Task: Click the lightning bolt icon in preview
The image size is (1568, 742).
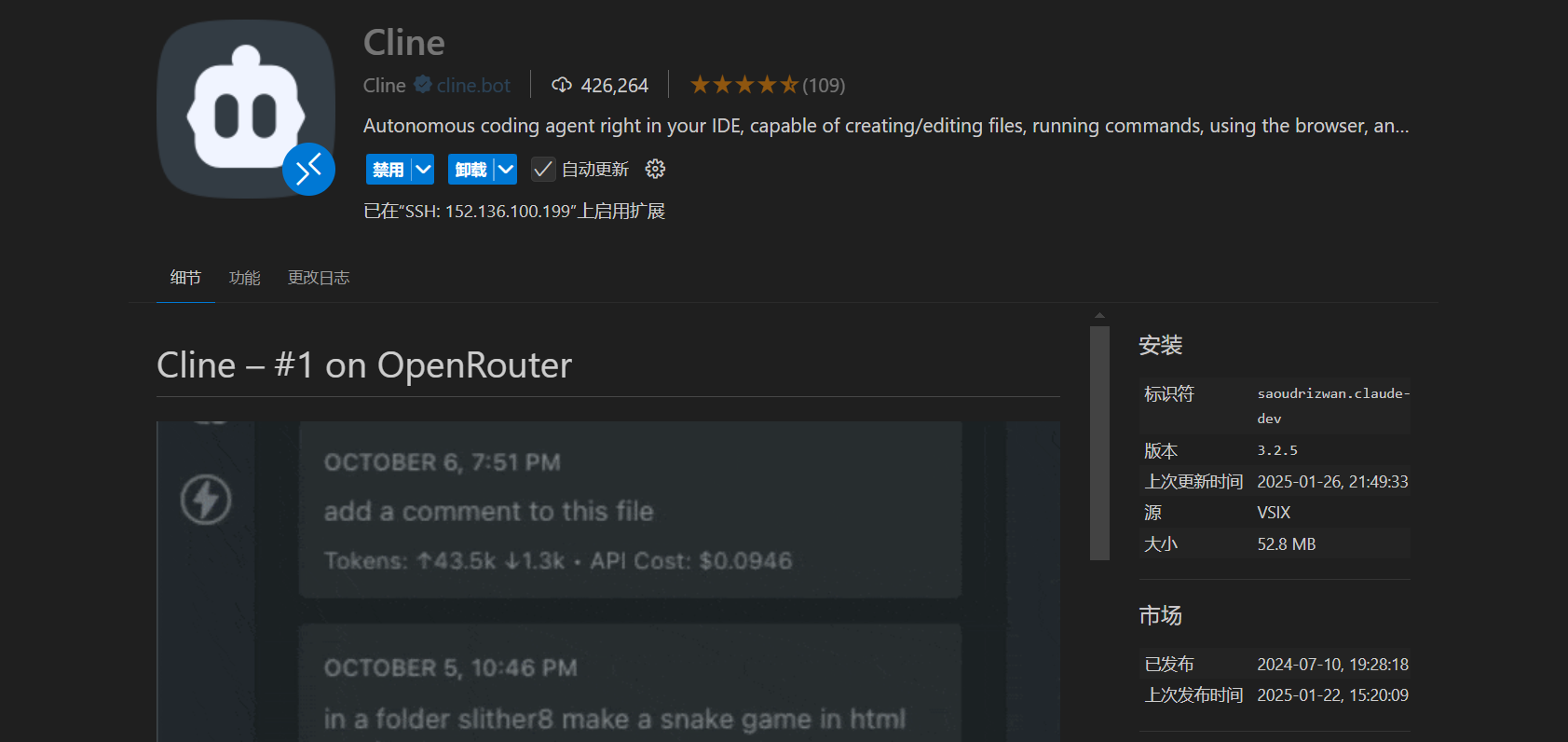Action: [x=206, y=500]
